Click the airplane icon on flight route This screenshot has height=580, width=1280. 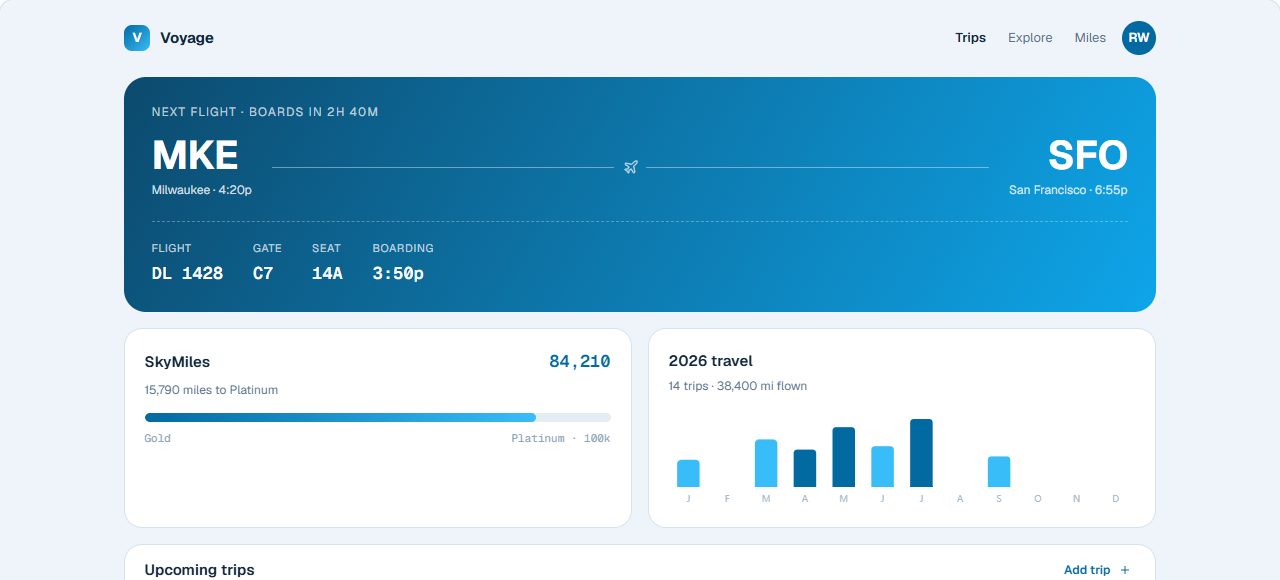pos(630,167)
